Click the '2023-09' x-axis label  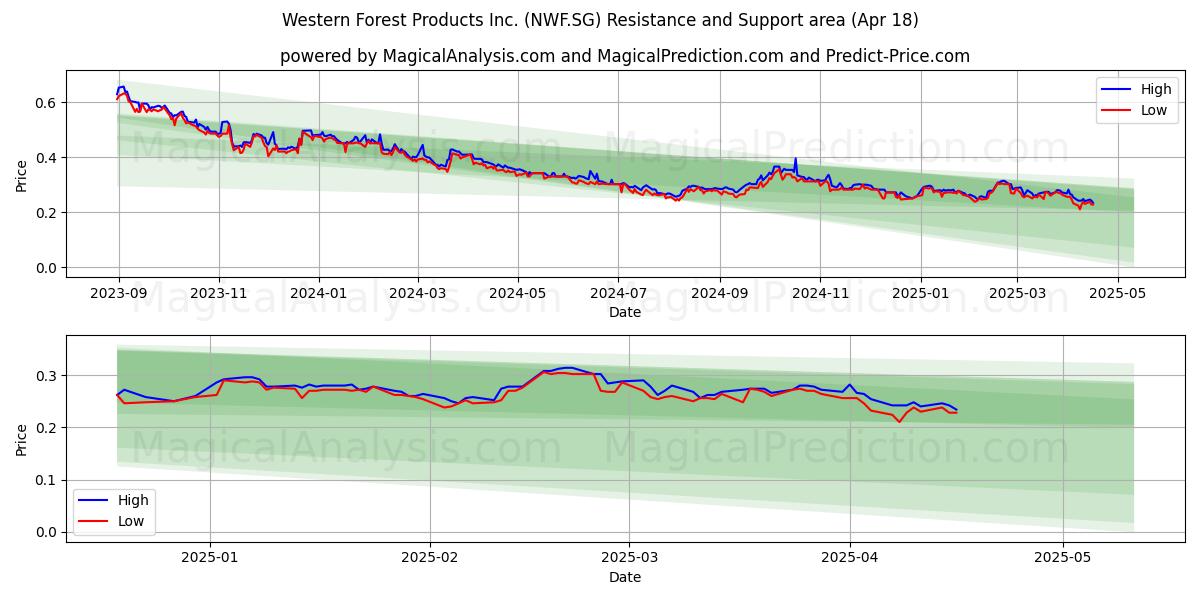[119, 294]
